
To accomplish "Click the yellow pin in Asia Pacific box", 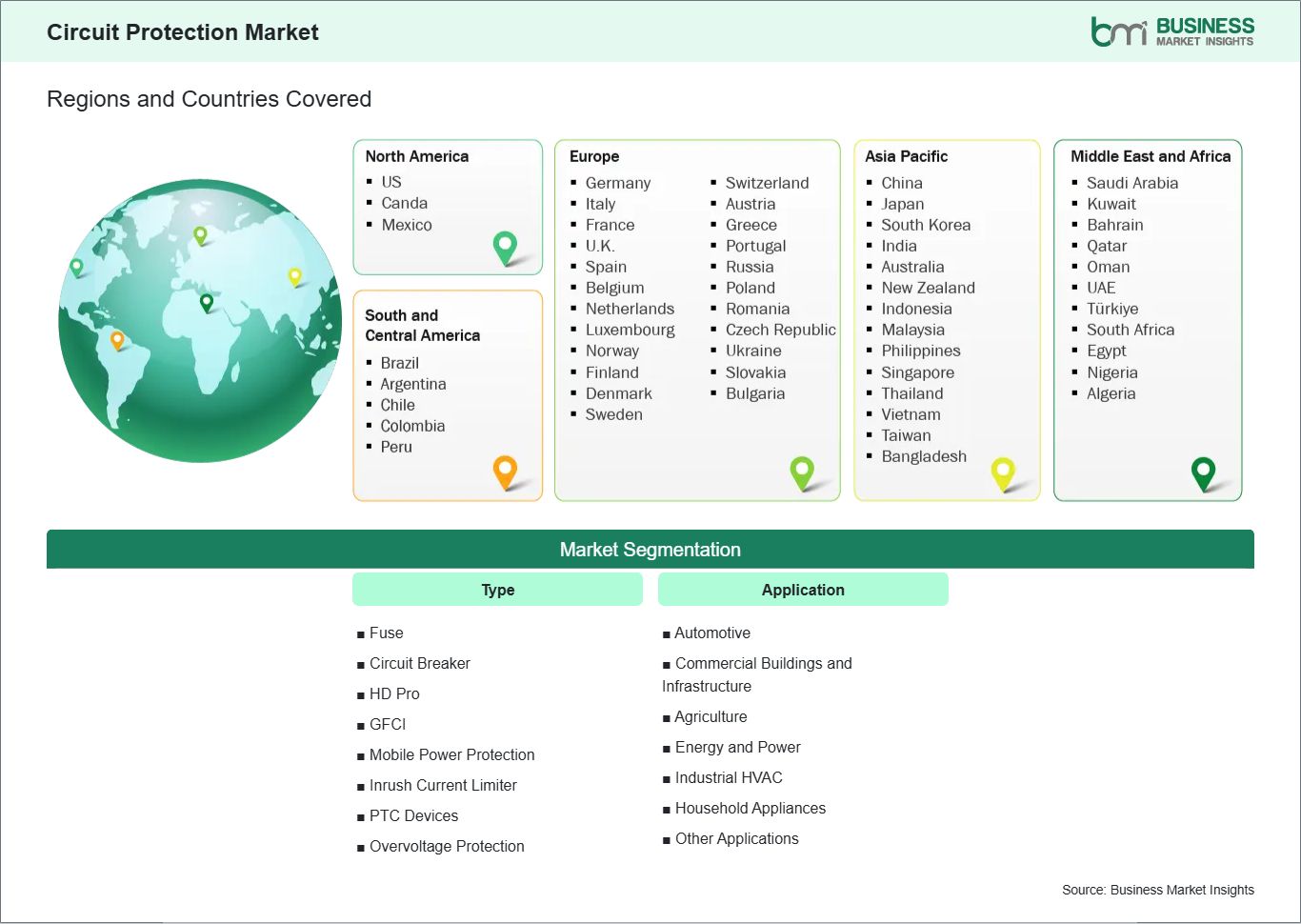I will 1003,472.
